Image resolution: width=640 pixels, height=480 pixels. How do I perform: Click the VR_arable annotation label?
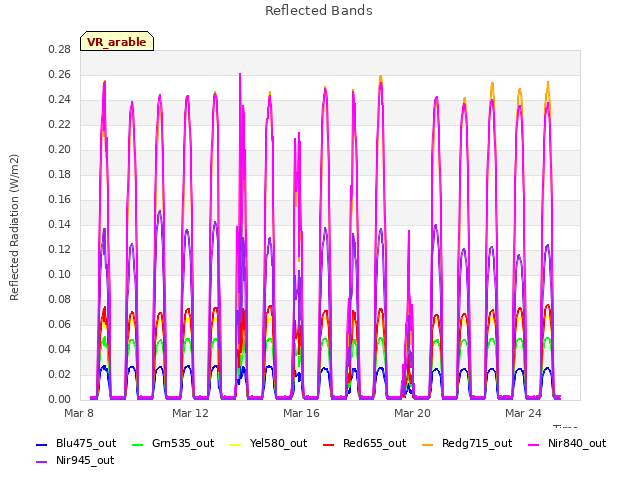117,42
